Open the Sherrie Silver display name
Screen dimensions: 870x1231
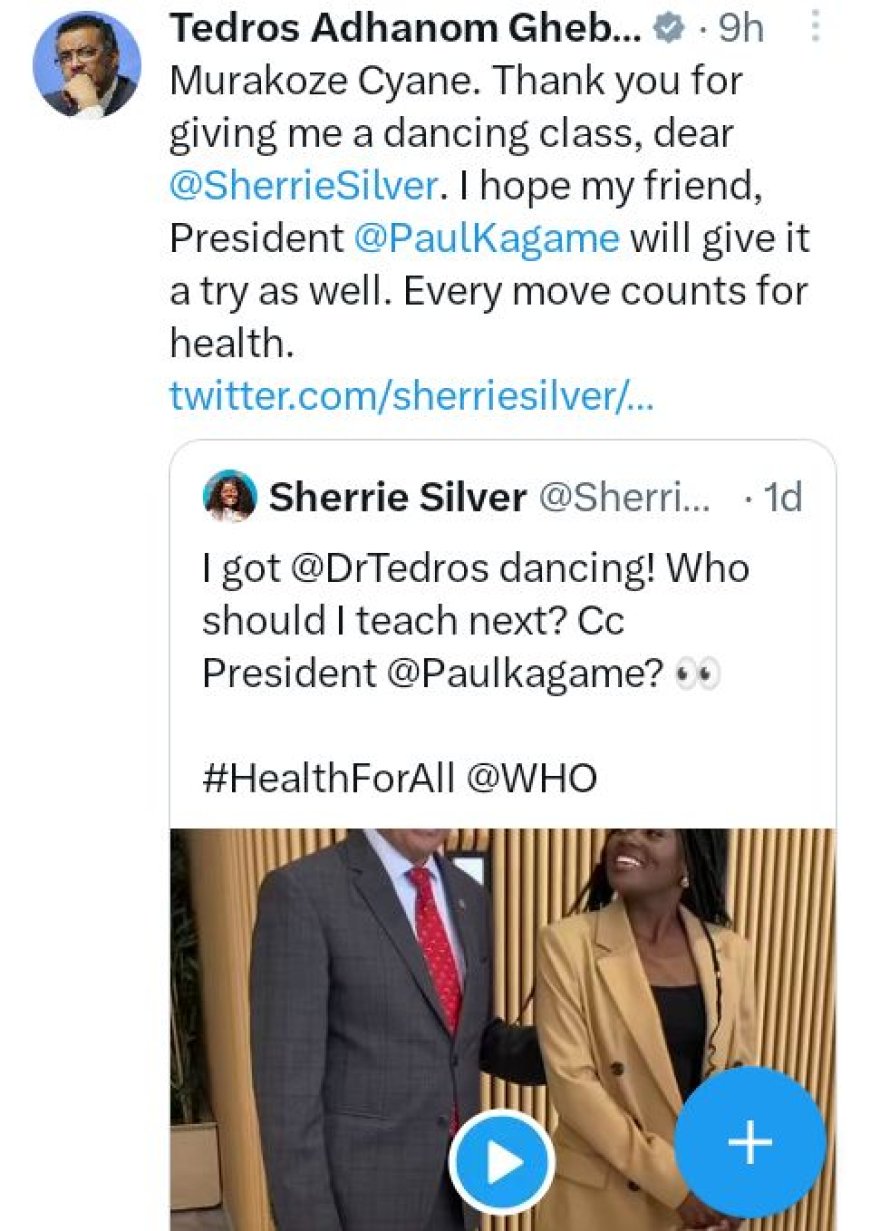click(x=397, y=497)
